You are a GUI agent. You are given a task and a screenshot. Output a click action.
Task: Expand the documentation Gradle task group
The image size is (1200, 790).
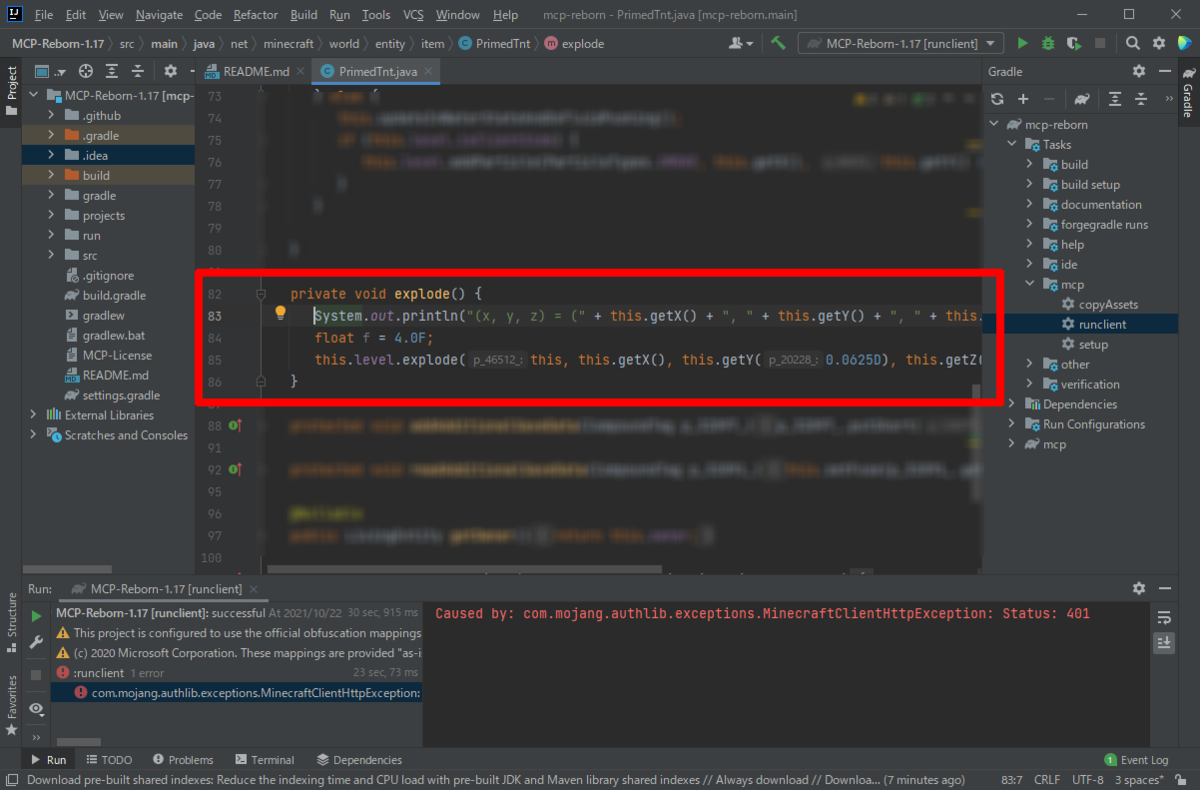point(1030,204)
